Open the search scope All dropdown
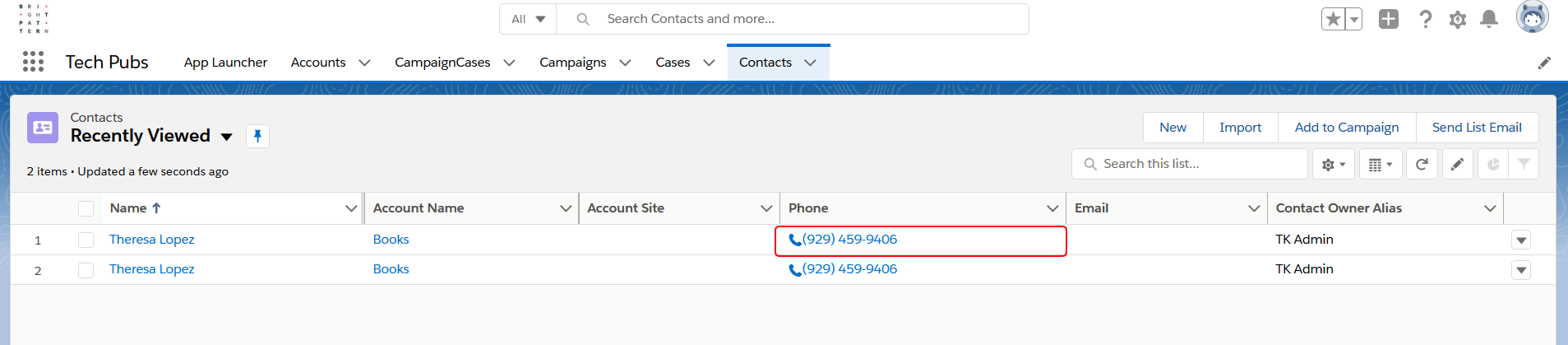The width and height of the screenshot is (1568, 345). click(x=528, y=19)
